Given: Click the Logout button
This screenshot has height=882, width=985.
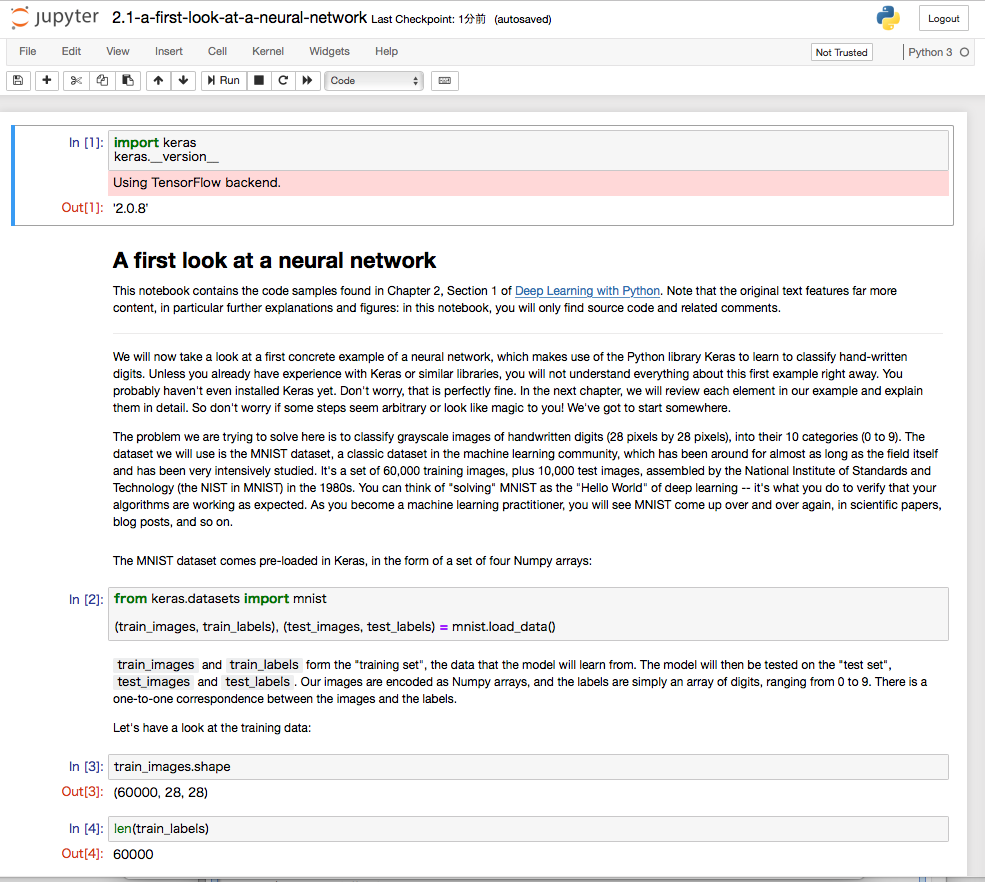Looking at the screenshot, I should [943, 18].
